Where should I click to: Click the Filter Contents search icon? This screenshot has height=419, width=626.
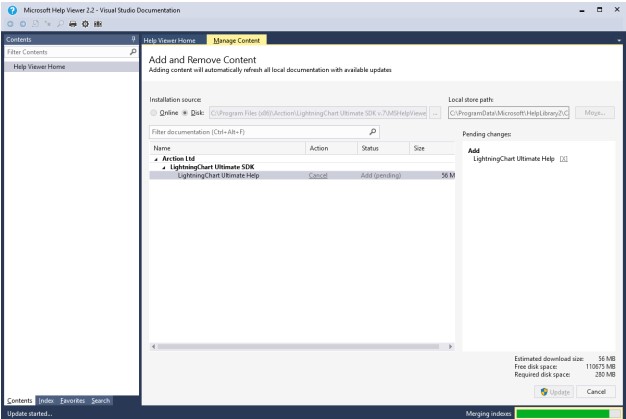click(133, 52)
